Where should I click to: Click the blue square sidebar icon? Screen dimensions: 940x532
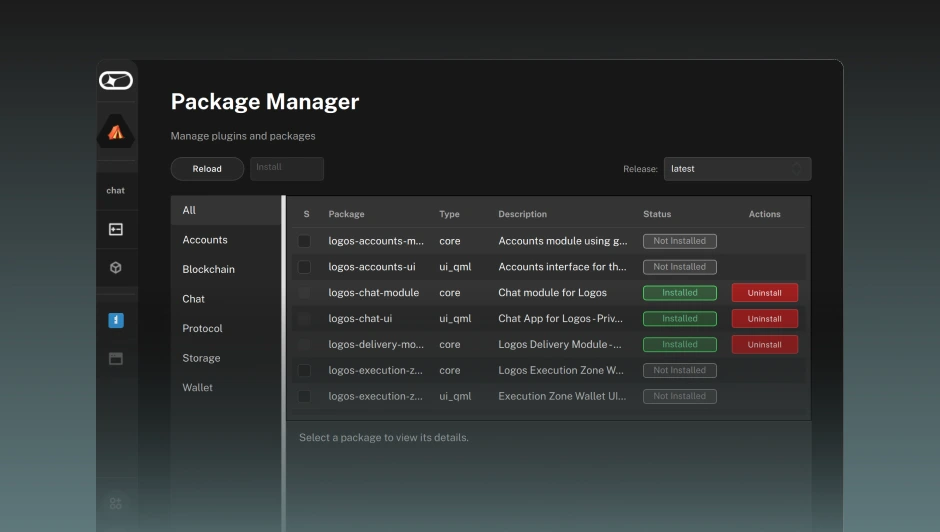point(116,320)
